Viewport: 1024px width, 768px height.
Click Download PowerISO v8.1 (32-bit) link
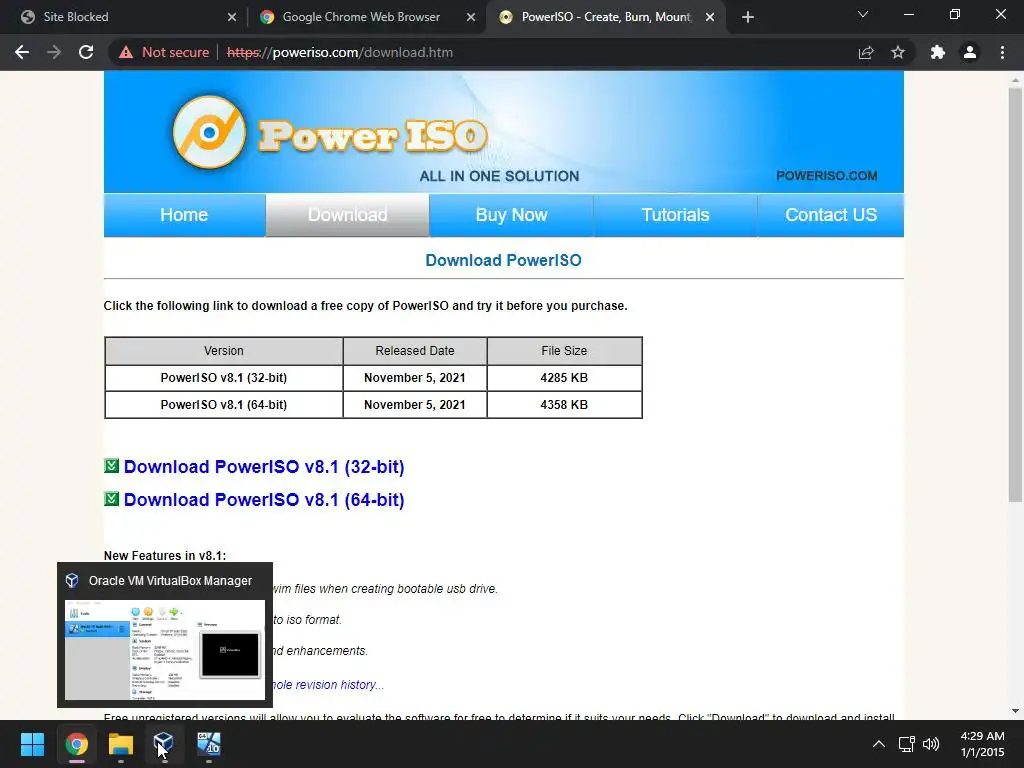point(264,467)
